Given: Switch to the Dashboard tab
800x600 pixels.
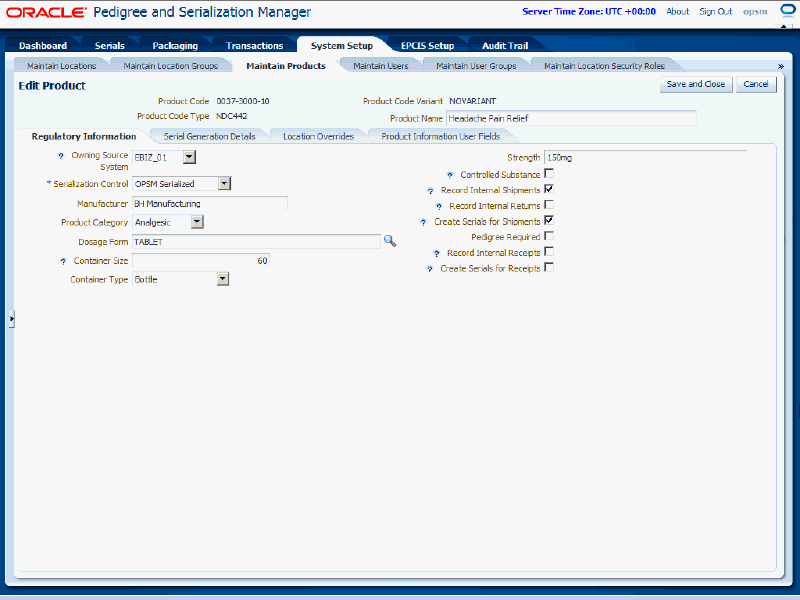Looking at the screenshot, I should click(43, 45).
